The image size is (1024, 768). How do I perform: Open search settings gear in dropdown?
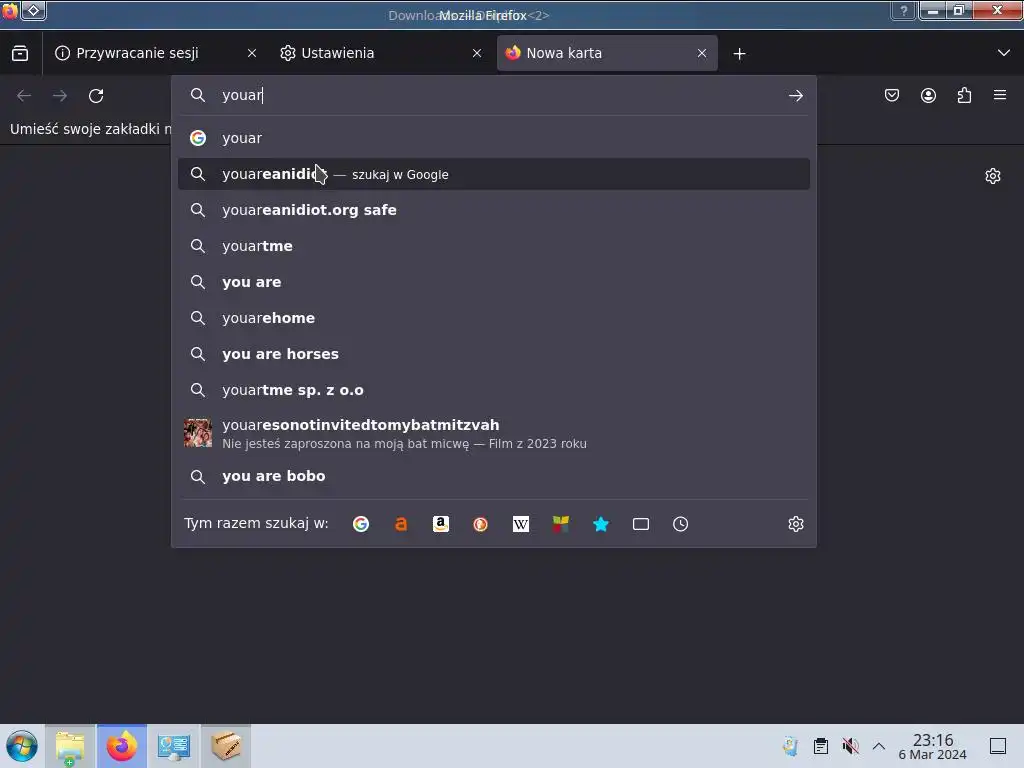tap(795, 524)
